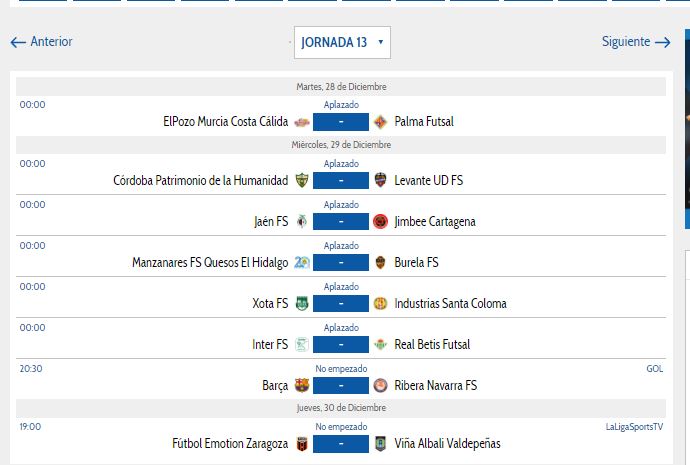Click the ElPozo vs Palma score box
The width and height of the screenshot is (690, 465).
pos(341,122)
